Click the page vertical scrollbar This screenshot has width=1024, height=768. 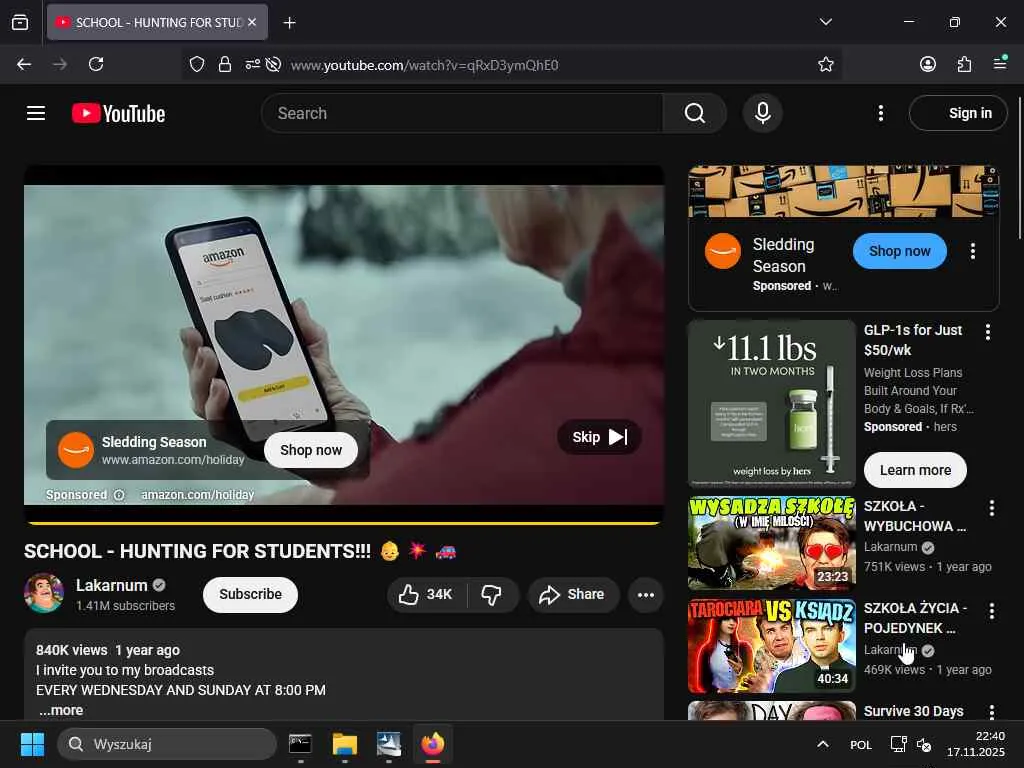pos(1019,168)
